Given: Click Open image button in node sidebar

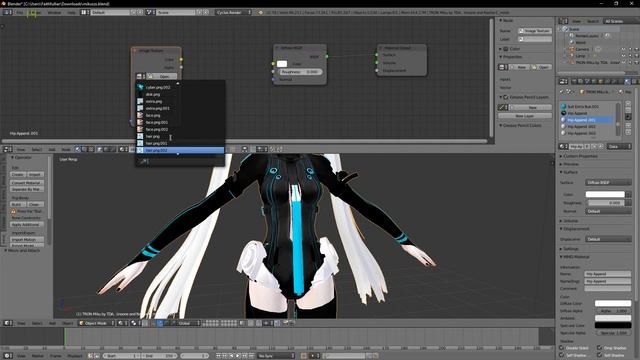Looking at the screenshot, I should click(x=542, y=67).
